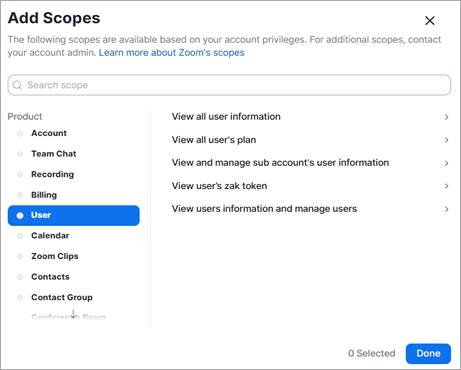Open the Contacts product category

(x=50, y=277)
